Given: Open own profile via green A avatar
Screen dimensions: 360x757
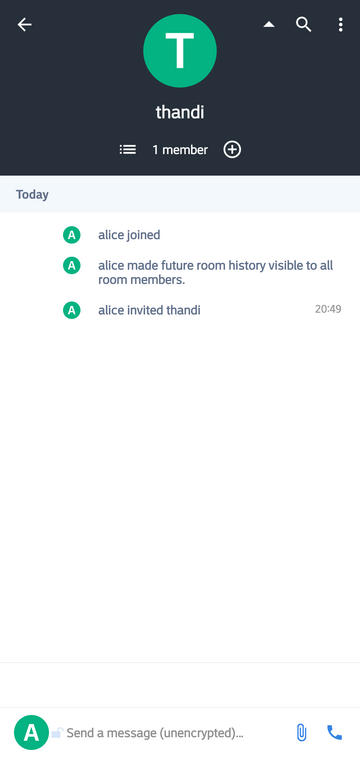Looking at the screenshot, I should click(x=31, y=733).
